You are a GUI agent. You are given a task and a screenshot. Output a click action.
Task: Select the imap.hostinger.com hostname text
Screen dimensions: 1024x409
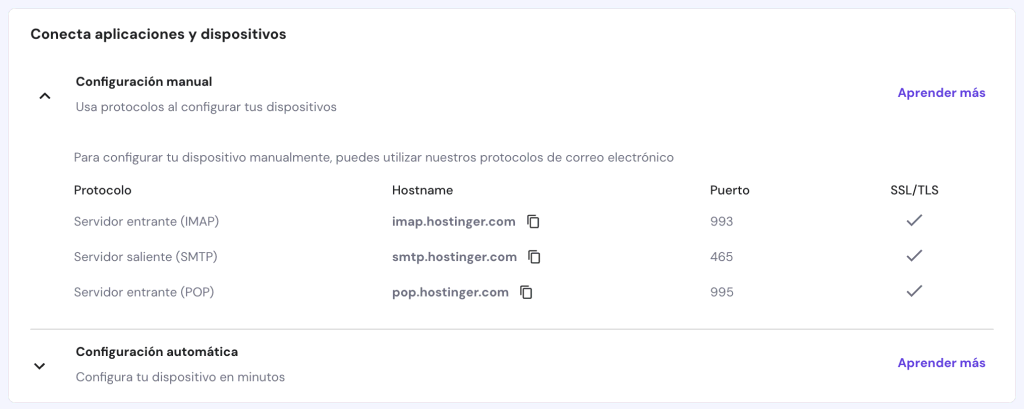453,221
